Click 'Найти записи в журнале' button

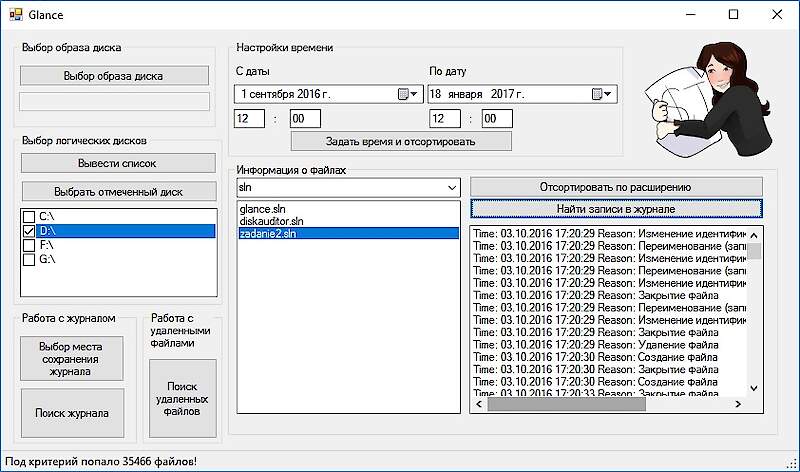pos(616,209)
